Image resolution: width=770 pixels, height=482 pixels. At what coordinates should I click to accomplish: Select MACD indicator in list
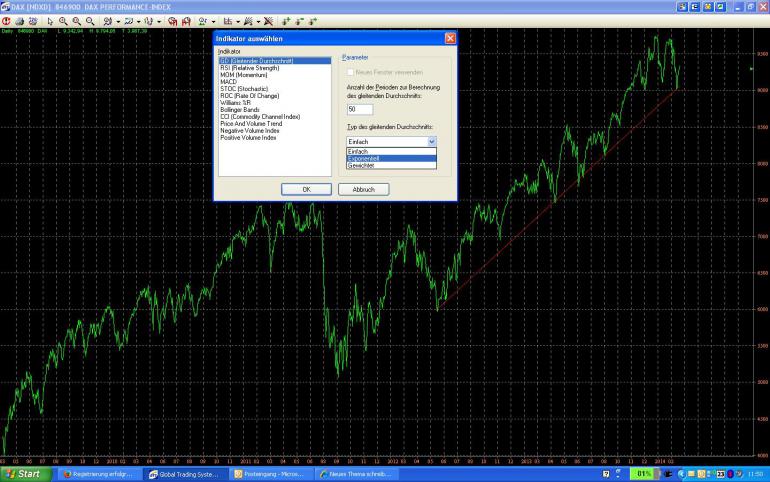[x=275, y=81]
